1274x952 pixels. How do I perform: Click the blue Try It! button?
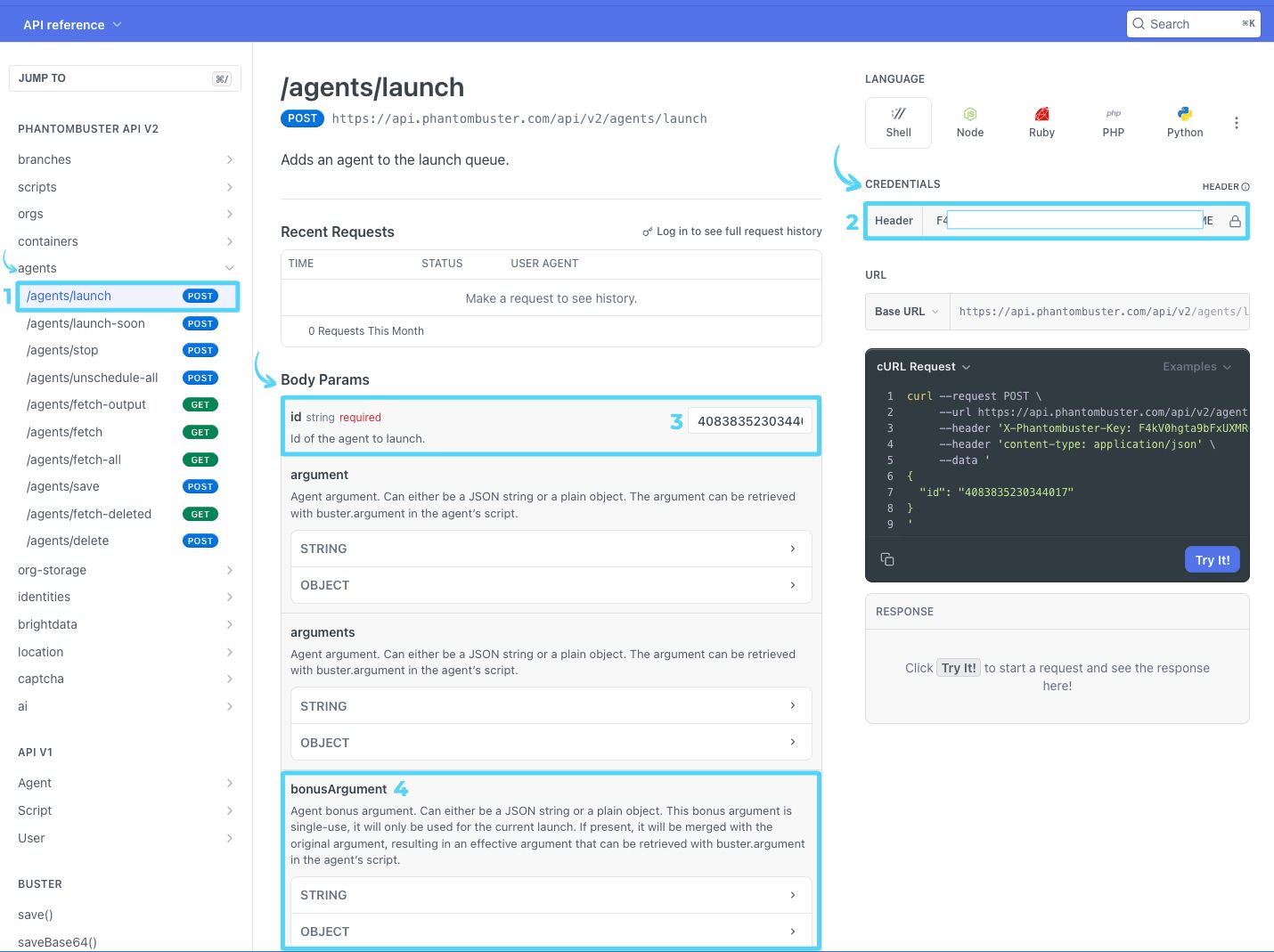(1213, 559)
